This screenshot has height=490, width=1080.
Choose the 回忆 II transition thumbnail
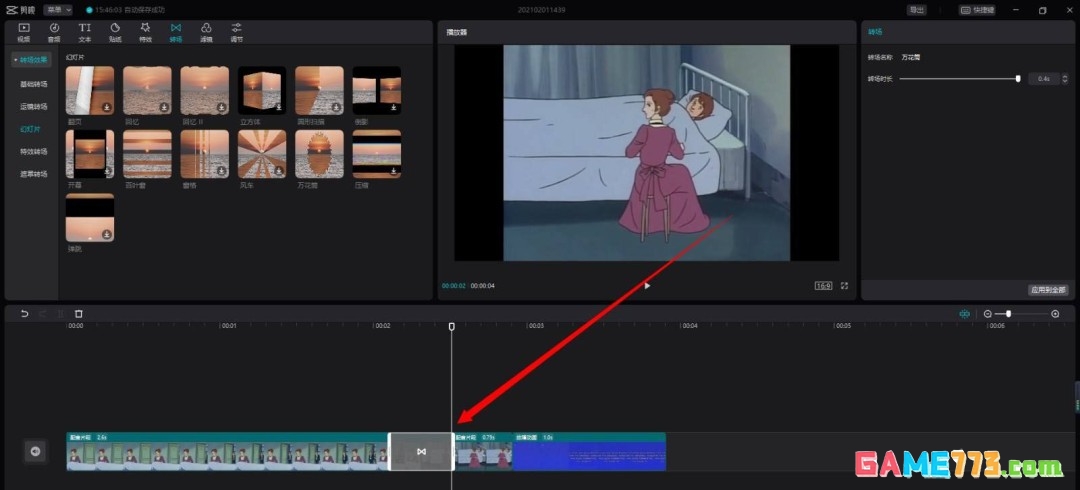(x=205, y=90)
